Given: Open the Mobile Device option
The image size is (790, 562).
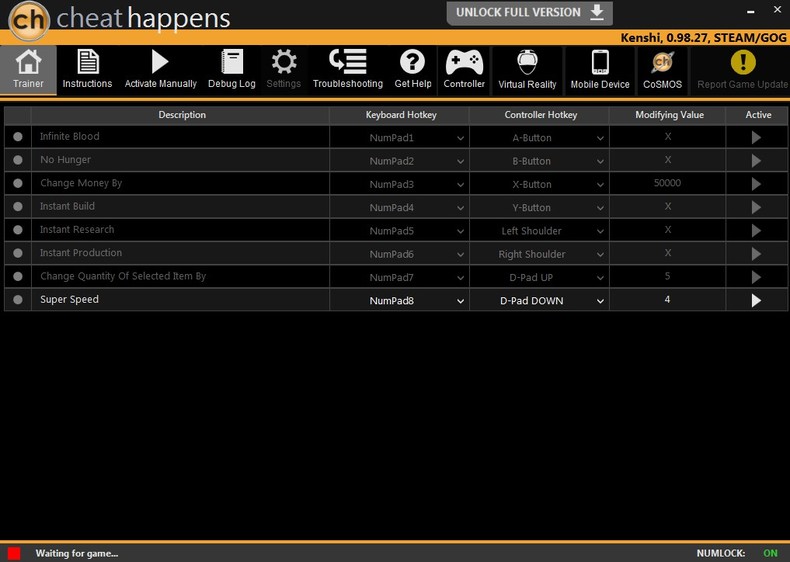Looking at the screenshot, I should pos(600,70).
